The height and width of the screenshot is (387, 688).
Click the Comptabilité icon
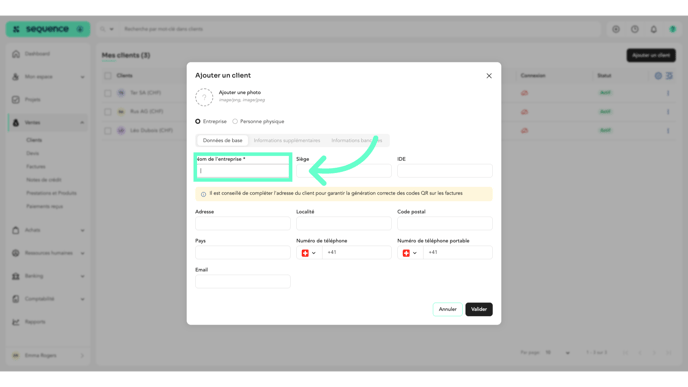[x=16, y=299]
